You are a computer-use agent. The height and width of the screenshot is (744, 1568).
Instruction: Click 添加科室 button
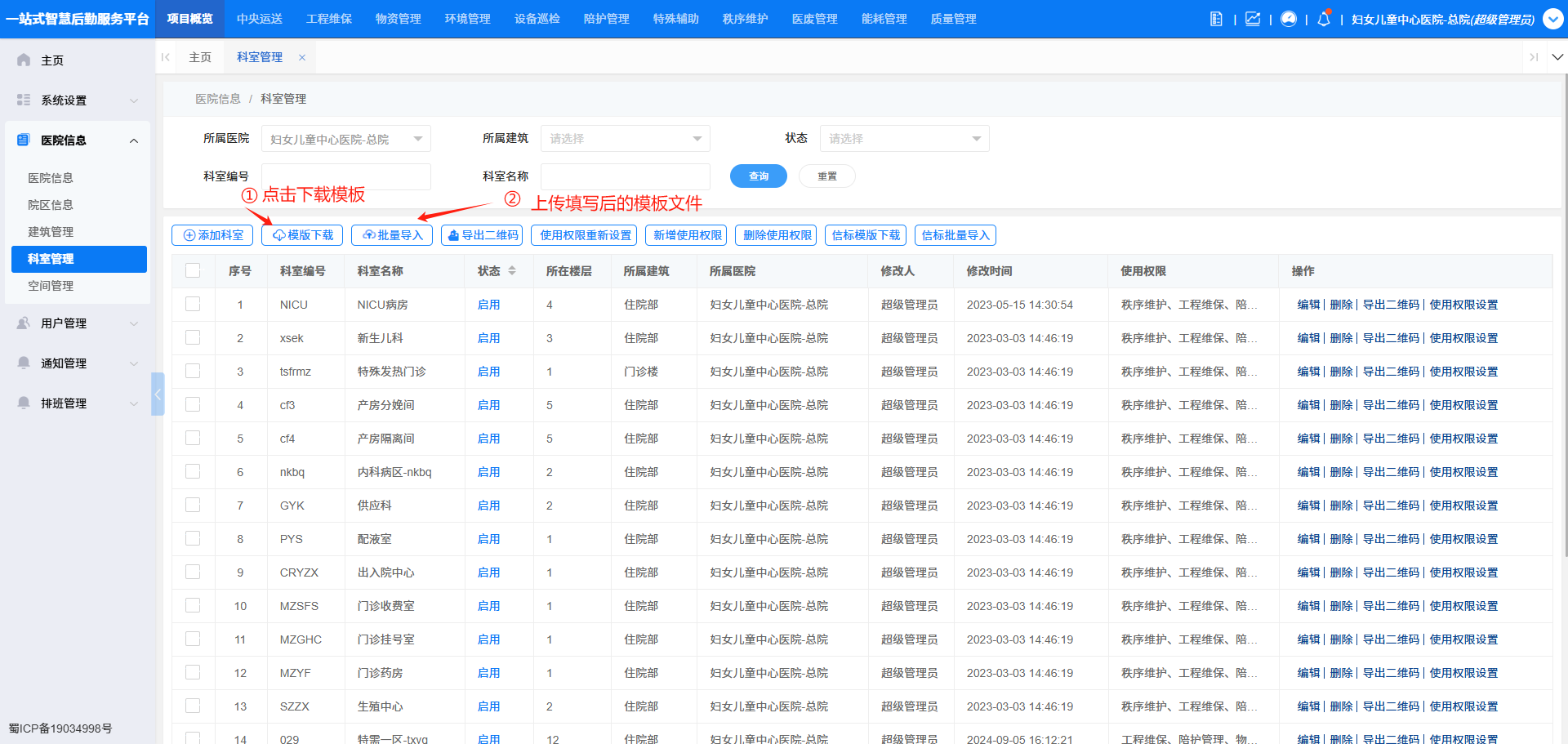(x=212, y=235)
